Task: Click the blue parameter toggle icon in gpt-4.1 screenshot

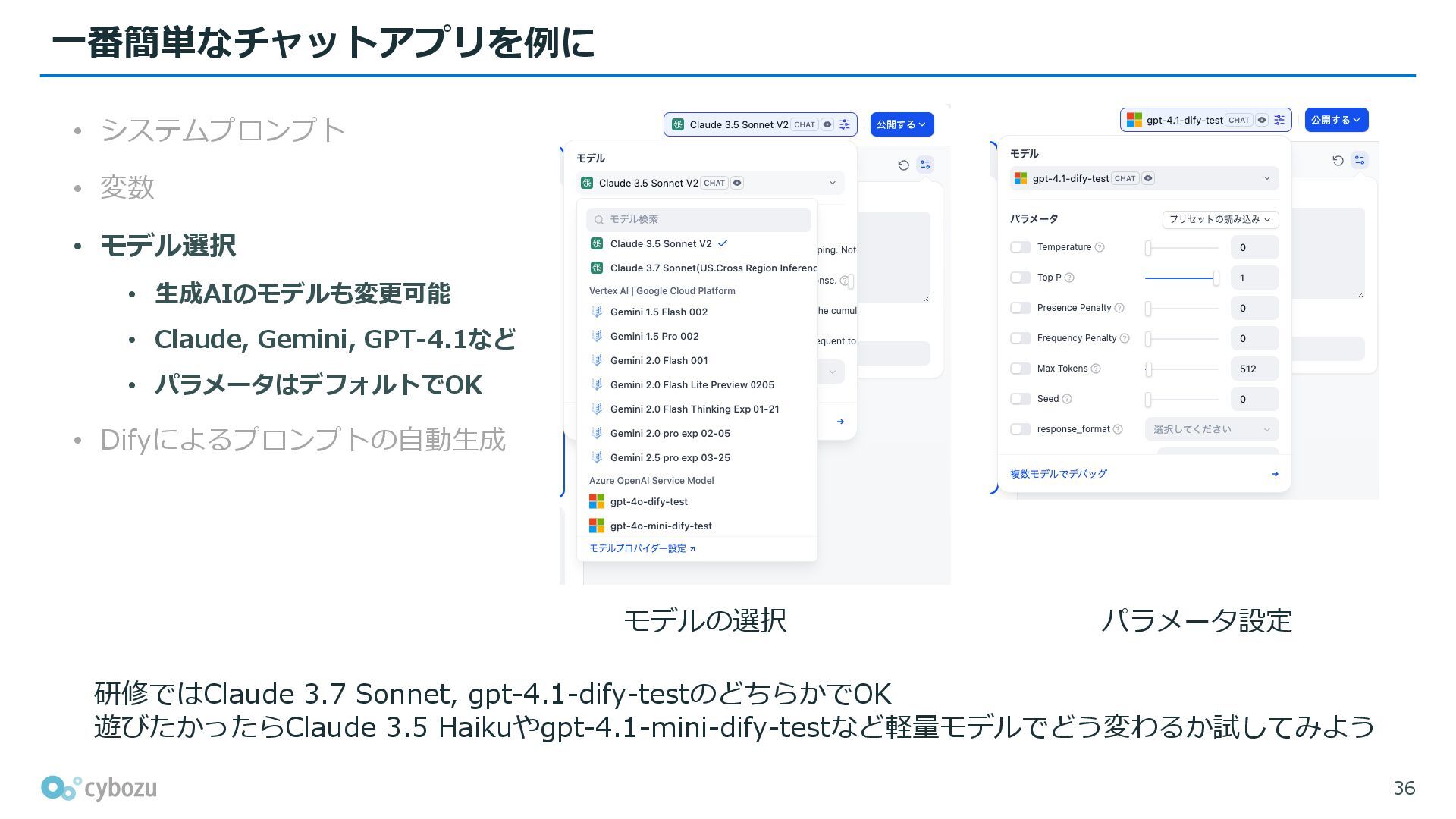Action: pyautogui.click(x=1360, y=160)
